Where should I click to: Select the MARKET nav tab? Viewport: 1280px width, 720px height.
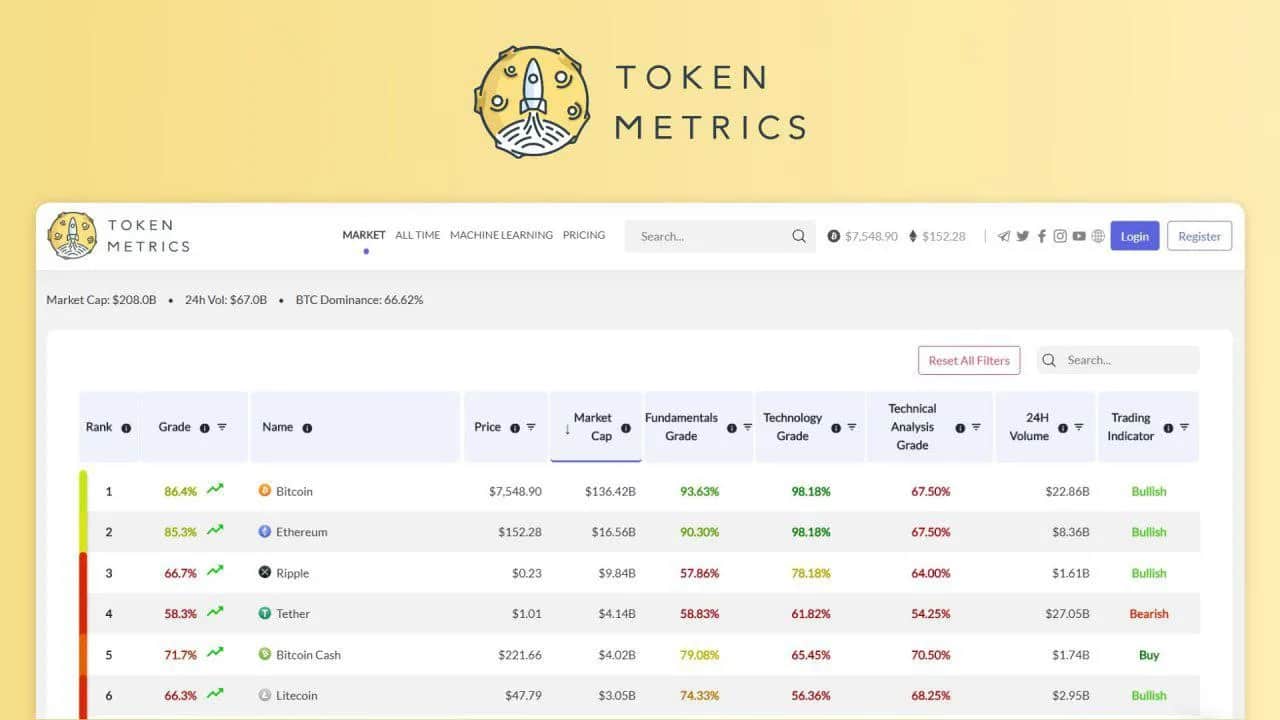click(364, 235)
